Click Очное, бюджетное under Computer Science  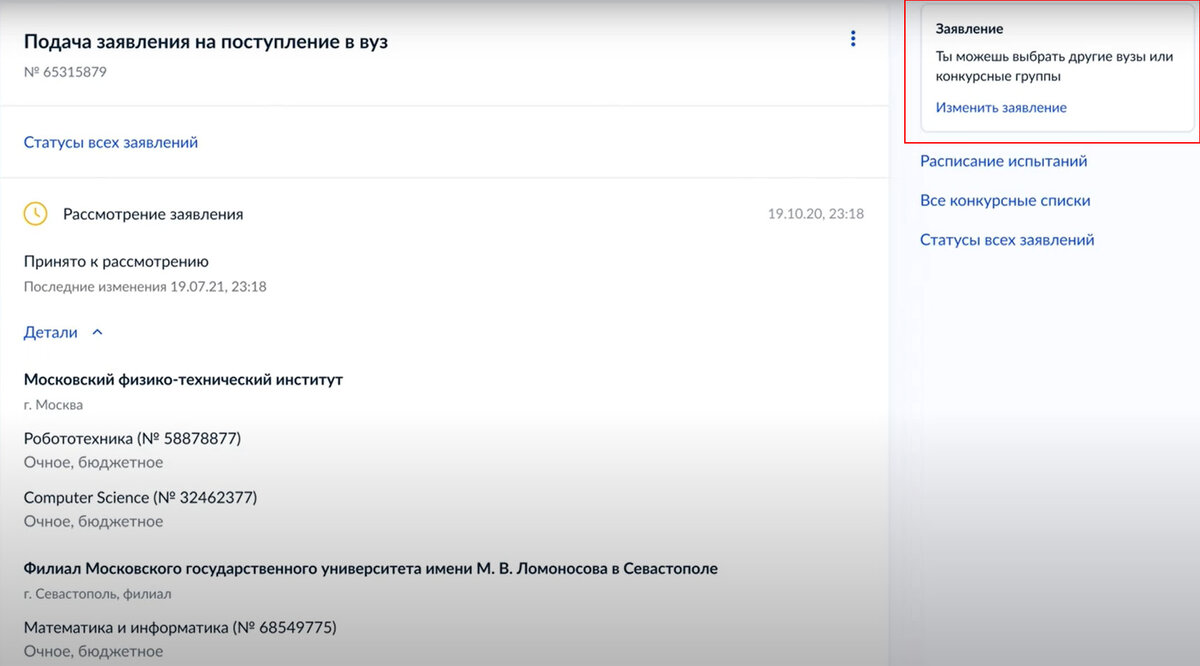coord(93,521)
